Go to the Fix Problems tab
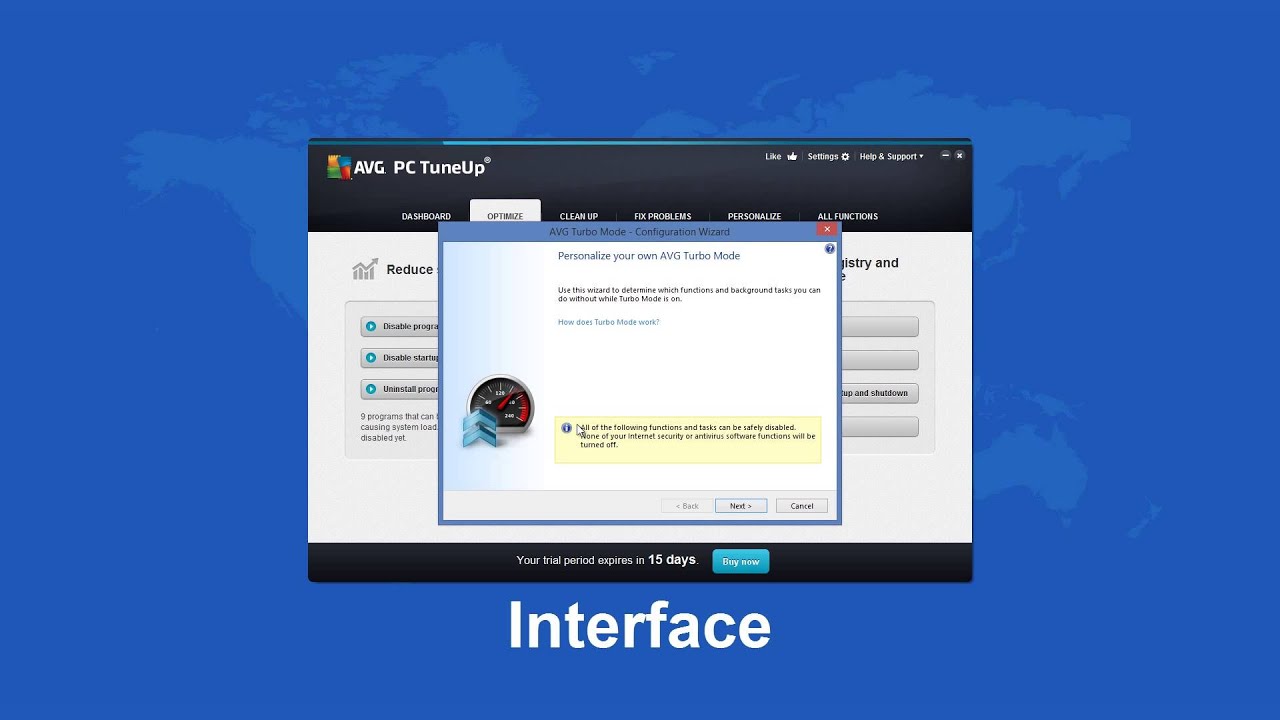Viewport: 1280px width, 720px height. pos(663,216)
